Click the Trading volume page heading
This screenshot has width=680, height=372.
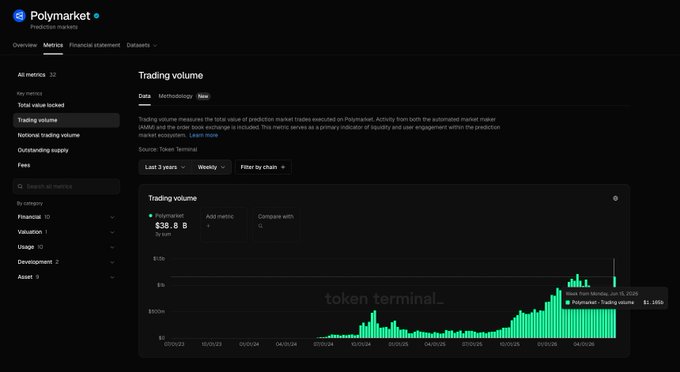coord(171,75)
